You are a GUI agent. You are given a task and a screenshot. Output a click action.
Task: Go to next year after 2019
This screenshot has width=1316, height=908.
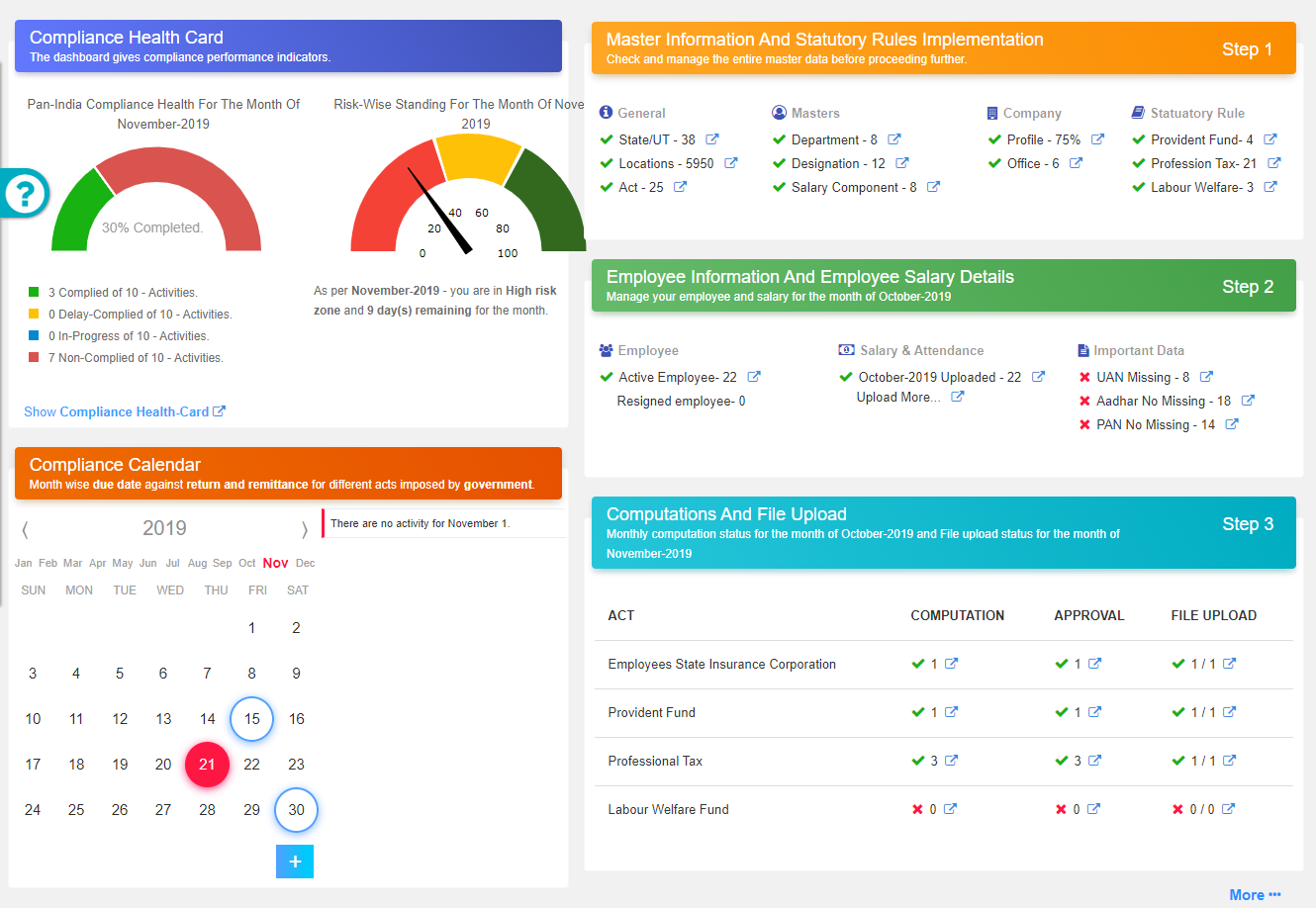pyautogui.click(x=305, y=529)
